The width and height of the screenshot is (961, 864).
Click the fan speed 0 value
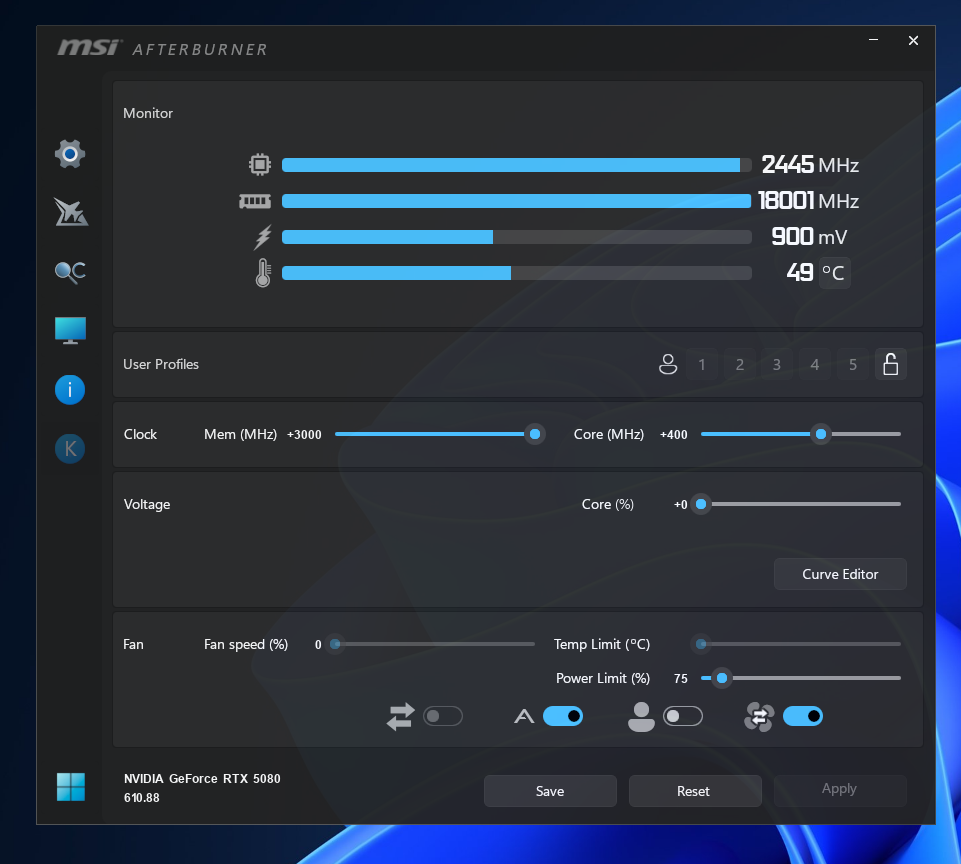[x=318, y=644]
